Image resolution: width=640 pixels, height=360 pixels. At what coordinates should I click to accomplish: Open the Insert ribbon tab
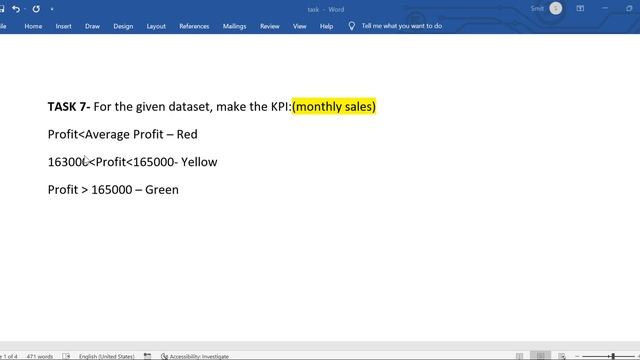pos(63,26)
